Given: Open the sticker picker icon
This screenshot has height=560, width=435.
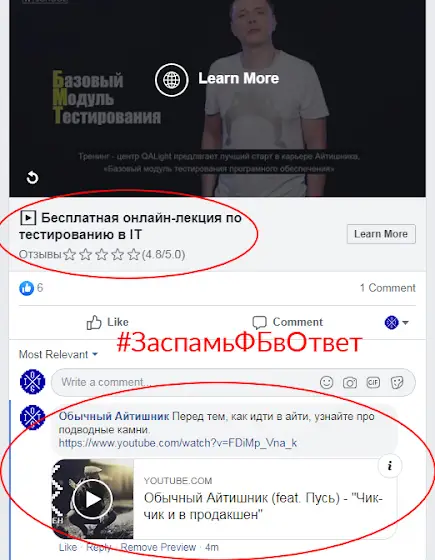Looking at the screenshot, I should pyautogui.click(x=397, y=382).
